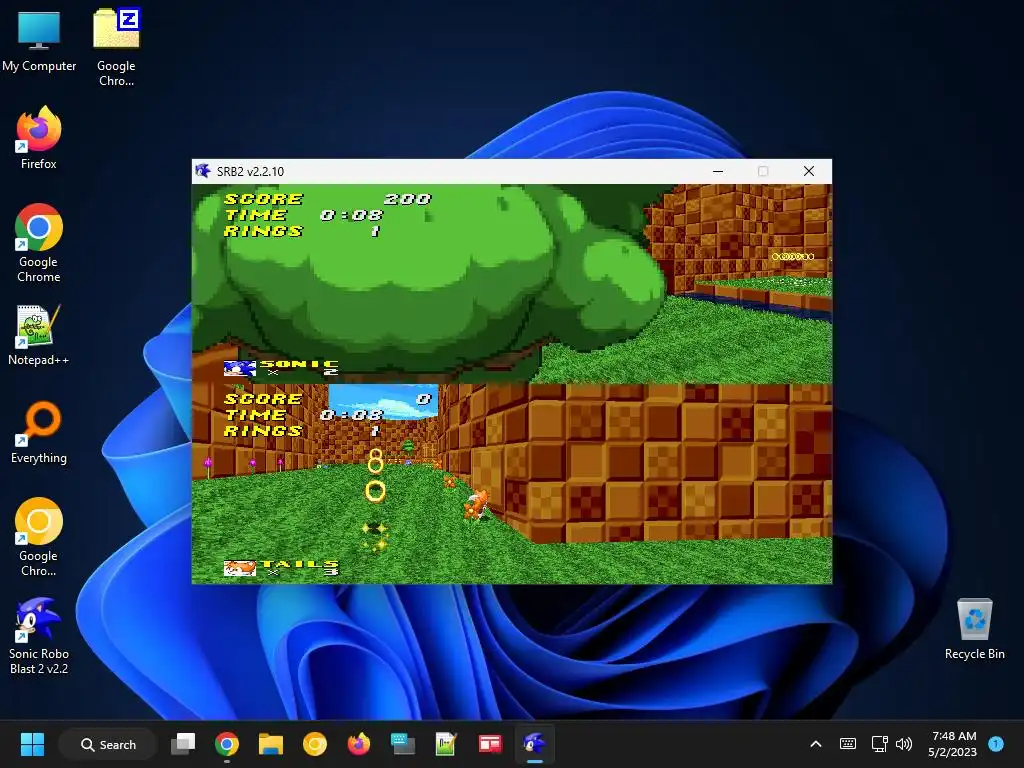Click the SONIC name in the lives counter
This screenshot has width=1024, height=768.
click(x=300, y=364)
